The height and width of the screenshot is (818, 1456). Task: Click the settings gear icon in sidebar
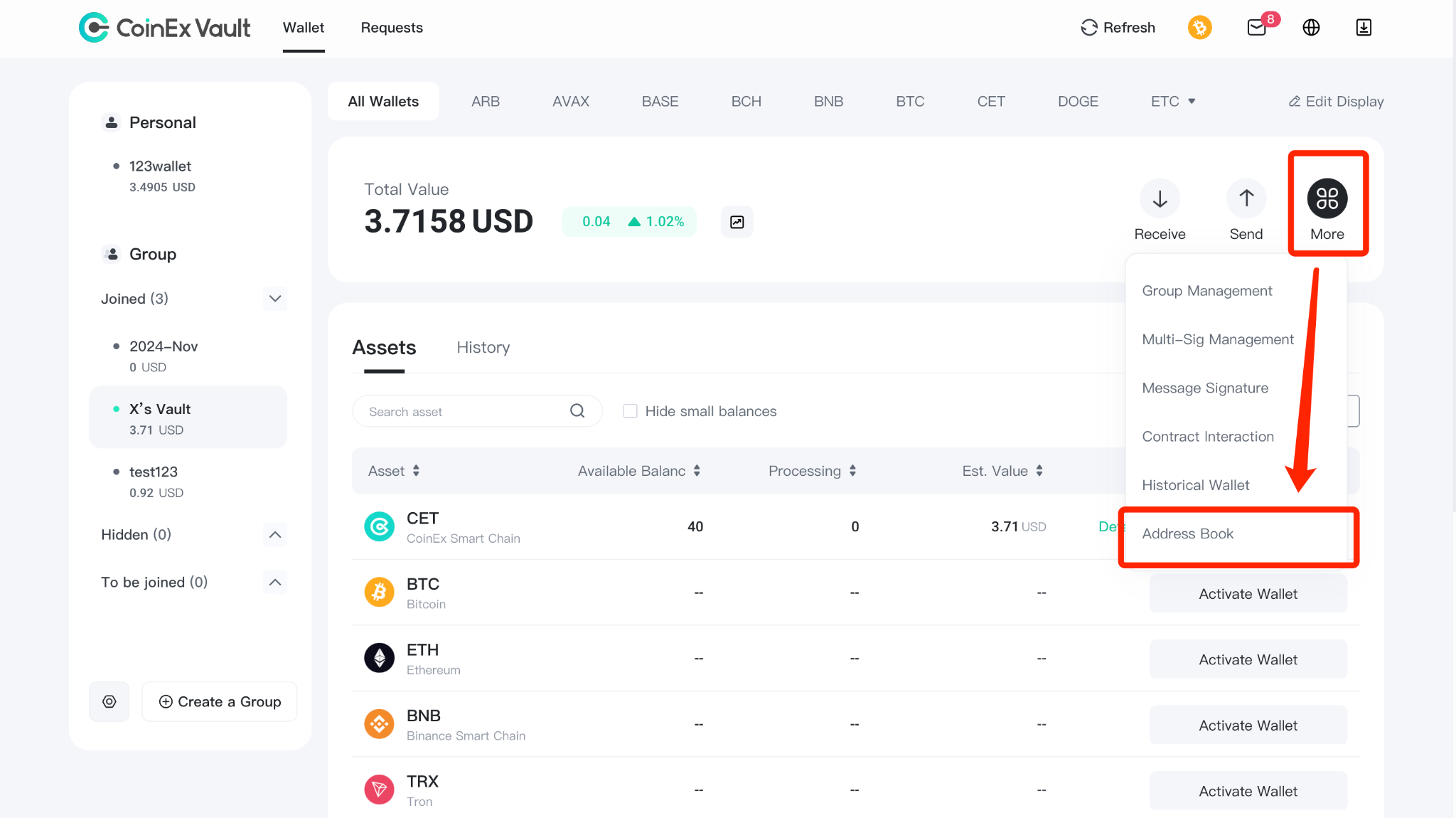(109, 701)
